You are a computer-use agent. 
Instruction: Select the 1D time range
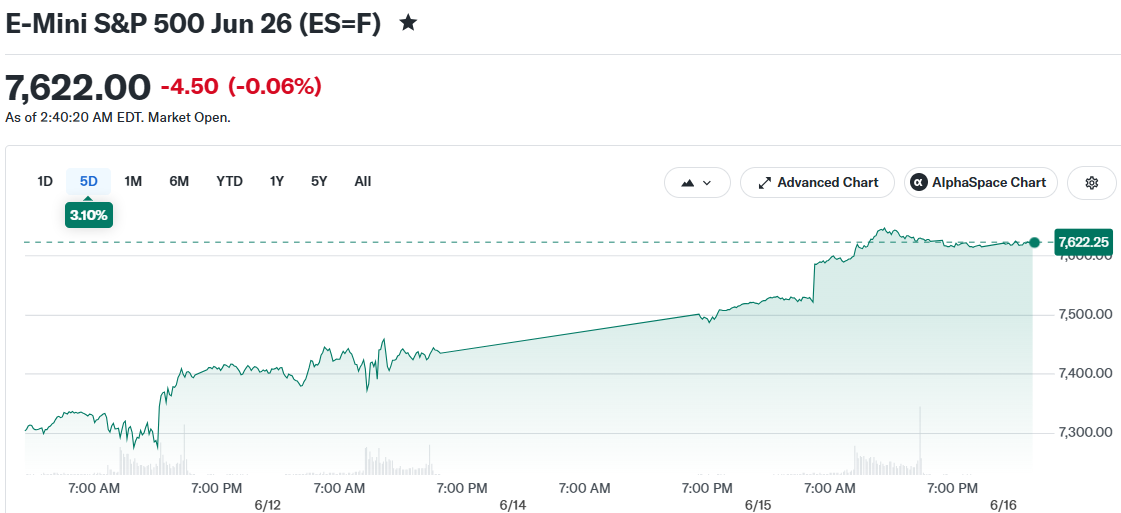(x=45, y=181)
